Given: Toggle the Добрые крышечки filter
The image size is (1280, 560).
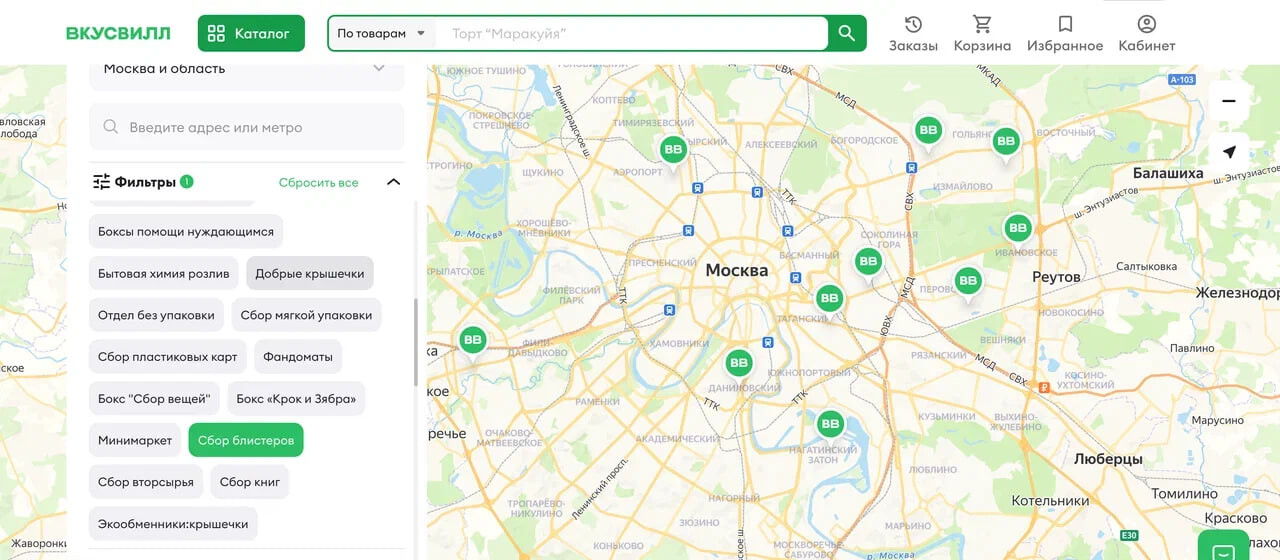Looking at the screenshot, I should 310,273.
